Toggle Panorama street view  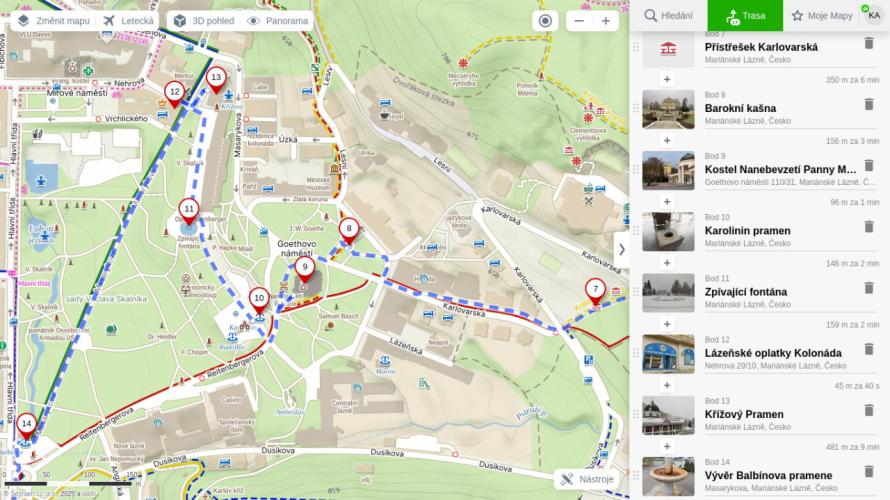pyautogui.click(x=278, y=21)
